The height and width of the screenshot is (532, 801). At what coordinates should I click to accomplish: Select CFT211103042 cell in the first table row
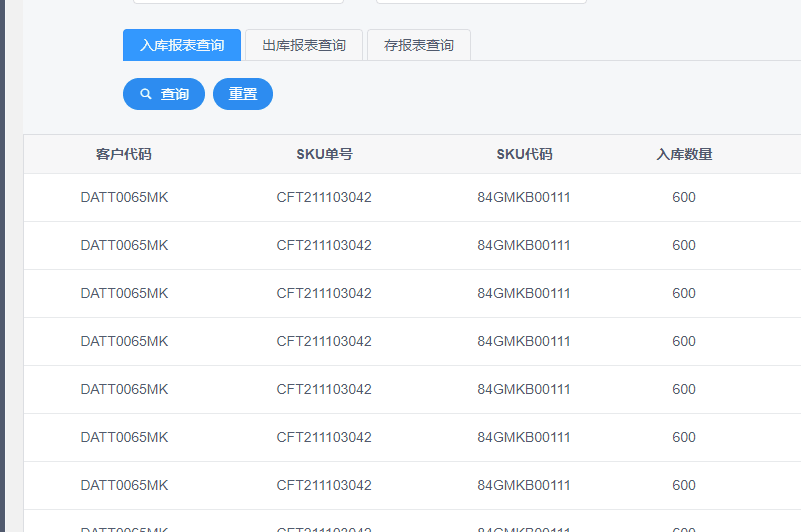click(x=324, y=197)
